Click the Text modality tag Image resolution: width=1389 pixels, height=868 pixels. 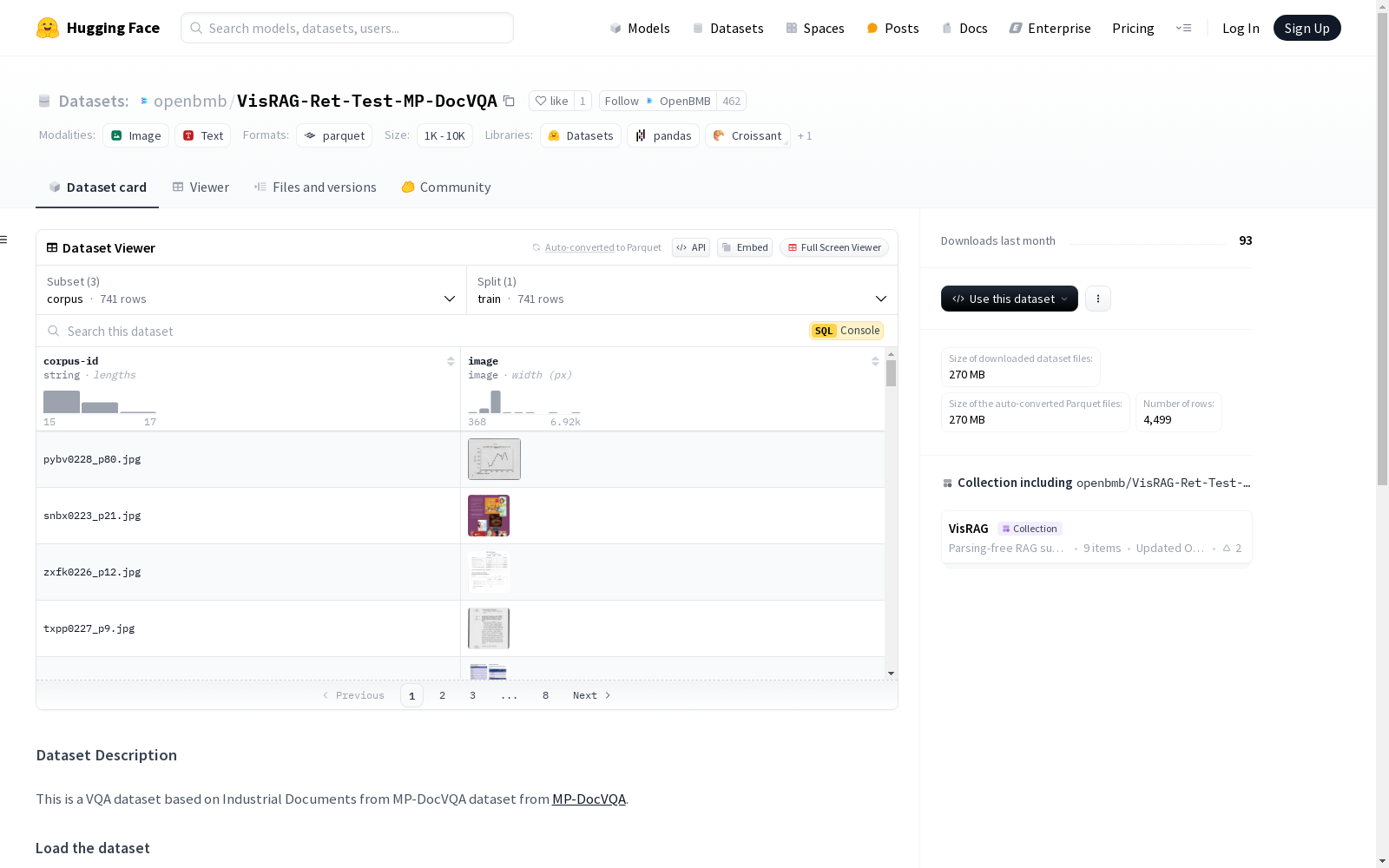click(203, 135)
